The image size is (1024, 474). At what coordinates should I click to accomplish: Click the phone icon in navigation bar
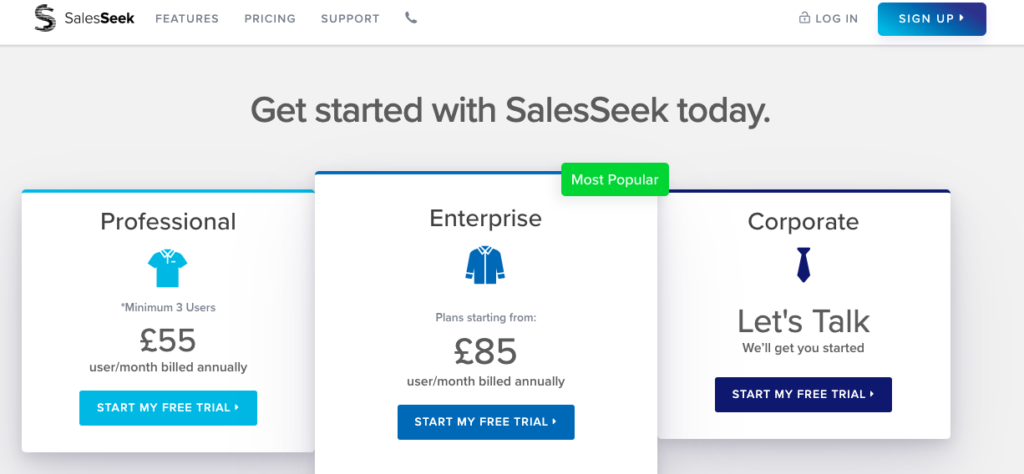click(411, 18)
